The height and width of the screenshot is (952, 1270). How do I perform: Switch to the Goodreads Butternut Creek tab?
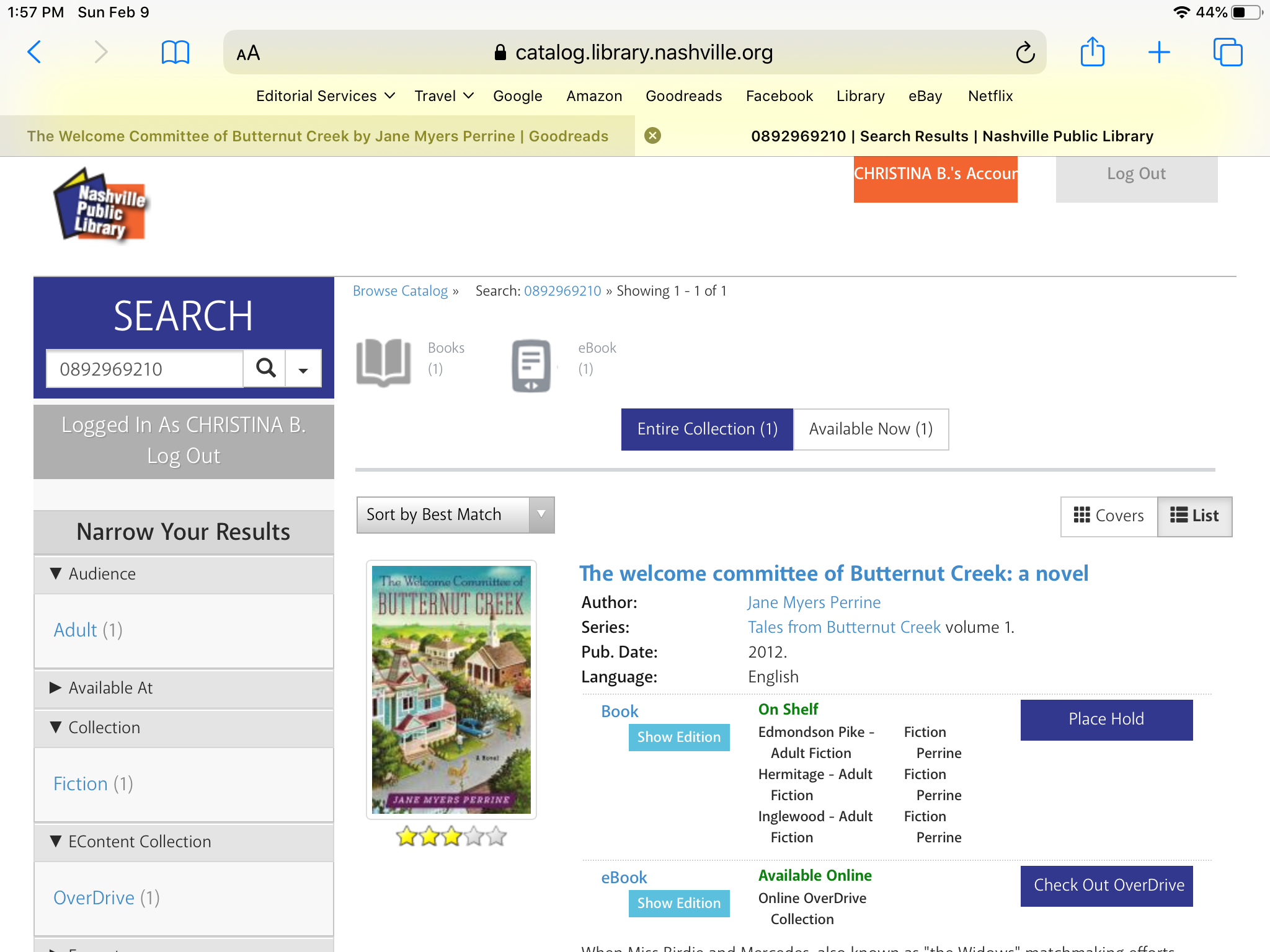(x=317, y=136)
